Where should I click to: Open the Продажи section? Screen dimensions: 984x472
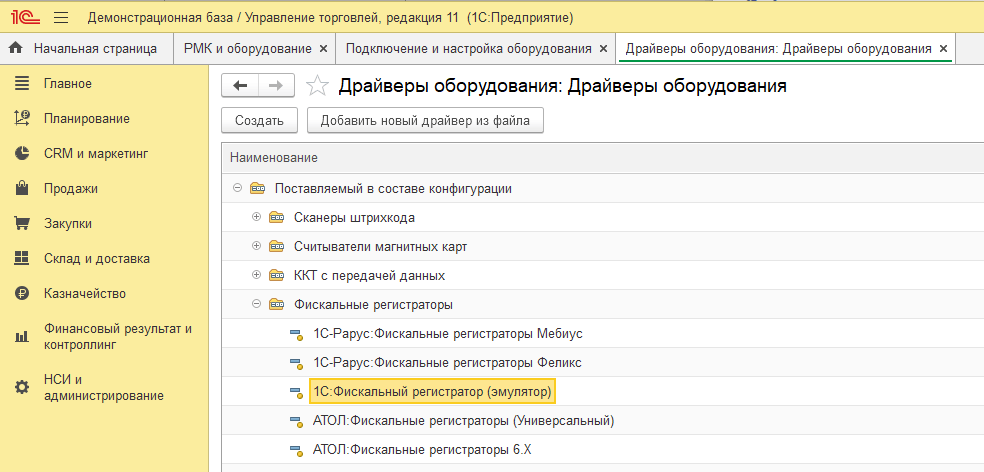(71, 188)
